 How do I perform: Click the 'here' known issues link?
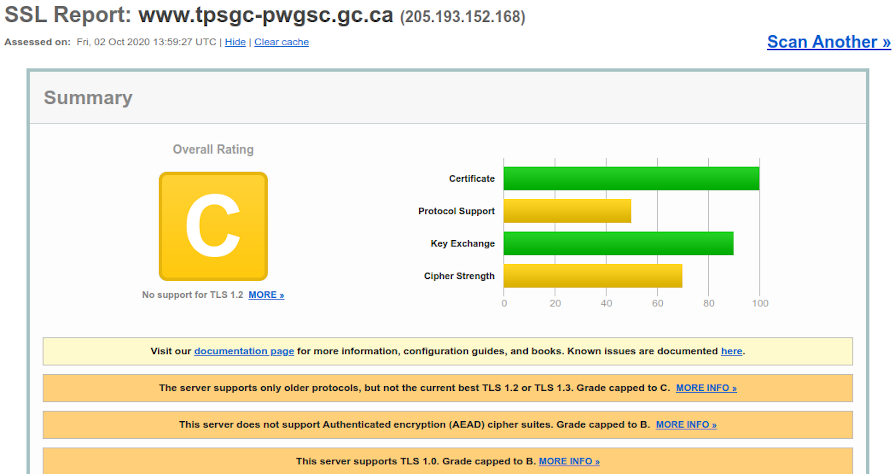pyautogui.click(x=731, y=351)
